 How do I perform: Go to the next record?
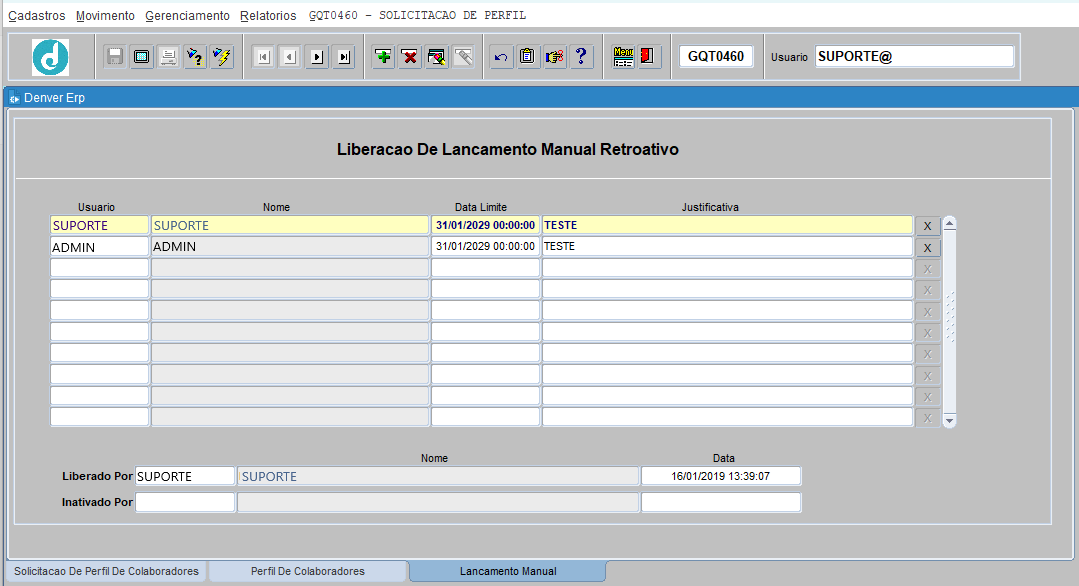click(x=317, y=56)
